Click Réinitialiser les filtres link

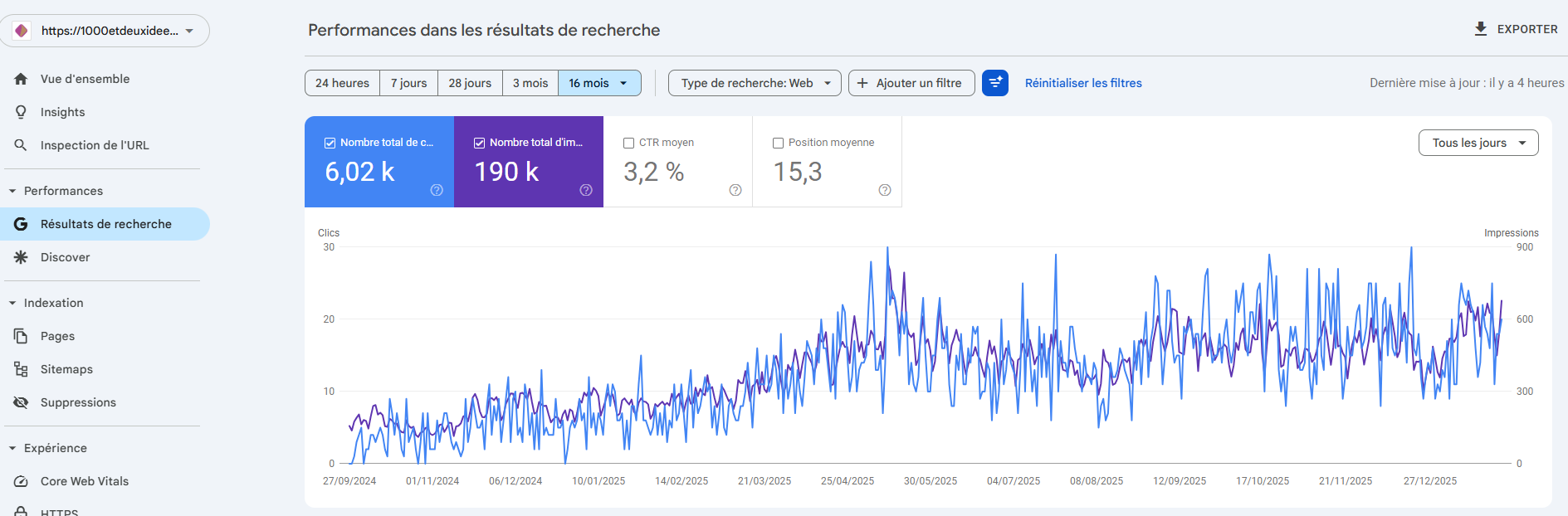coord(1082,83)
